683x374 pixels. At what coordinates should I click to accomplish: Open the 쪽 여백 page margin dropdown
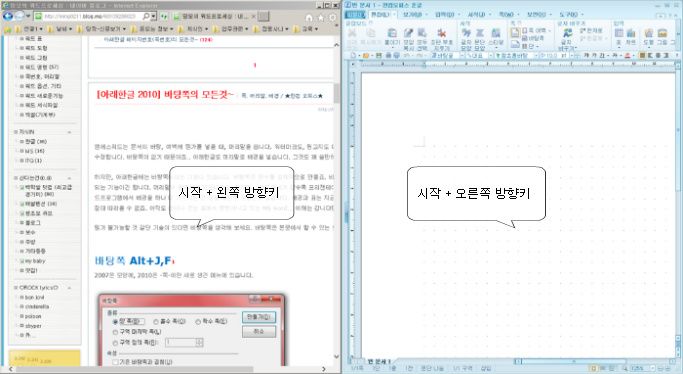536,30
